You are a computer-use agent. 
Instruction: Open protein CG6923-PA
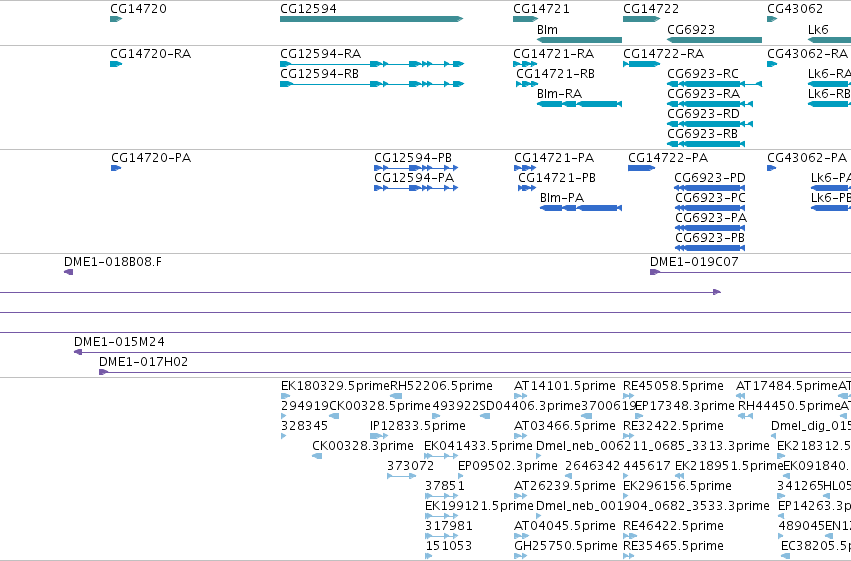coord(710,228)
